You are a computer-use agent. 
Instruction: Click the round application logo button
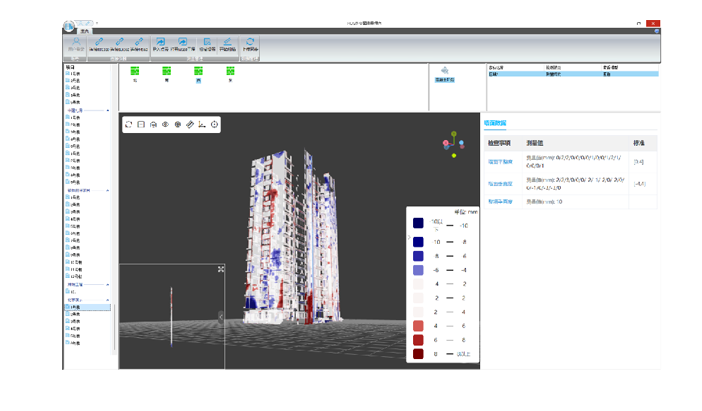[x=68, y=26]
